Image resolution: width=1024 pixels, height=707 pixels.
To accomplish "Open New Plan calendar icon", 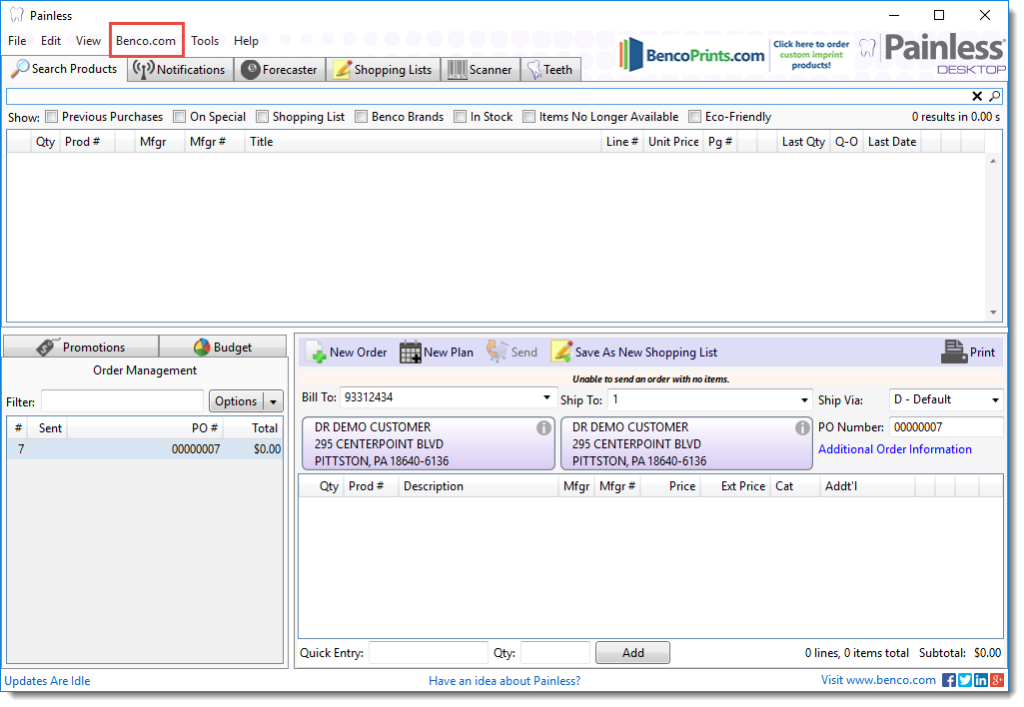I will (410, 352).
